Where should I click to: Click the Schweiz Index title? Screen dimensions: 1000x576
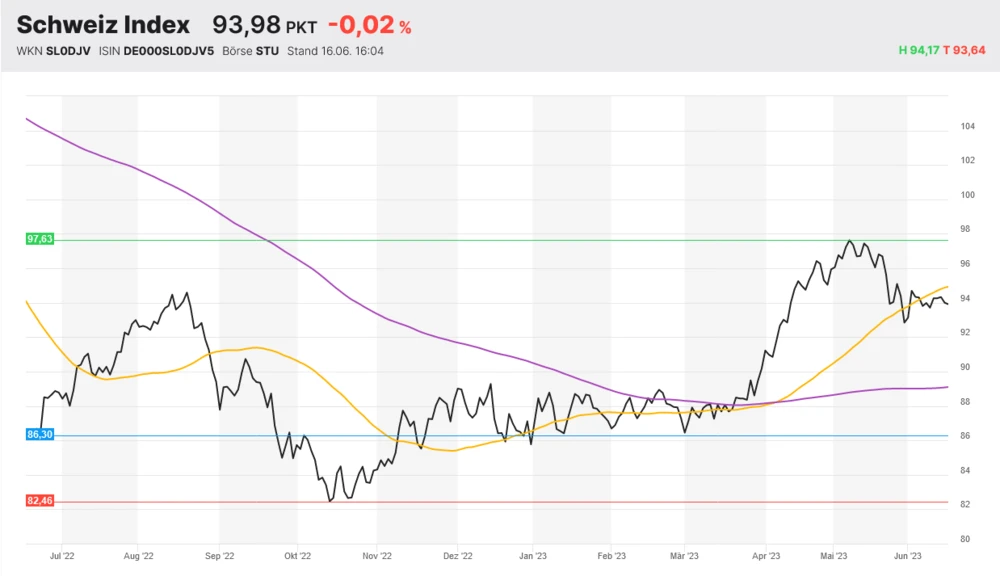(x=103, y=26)
